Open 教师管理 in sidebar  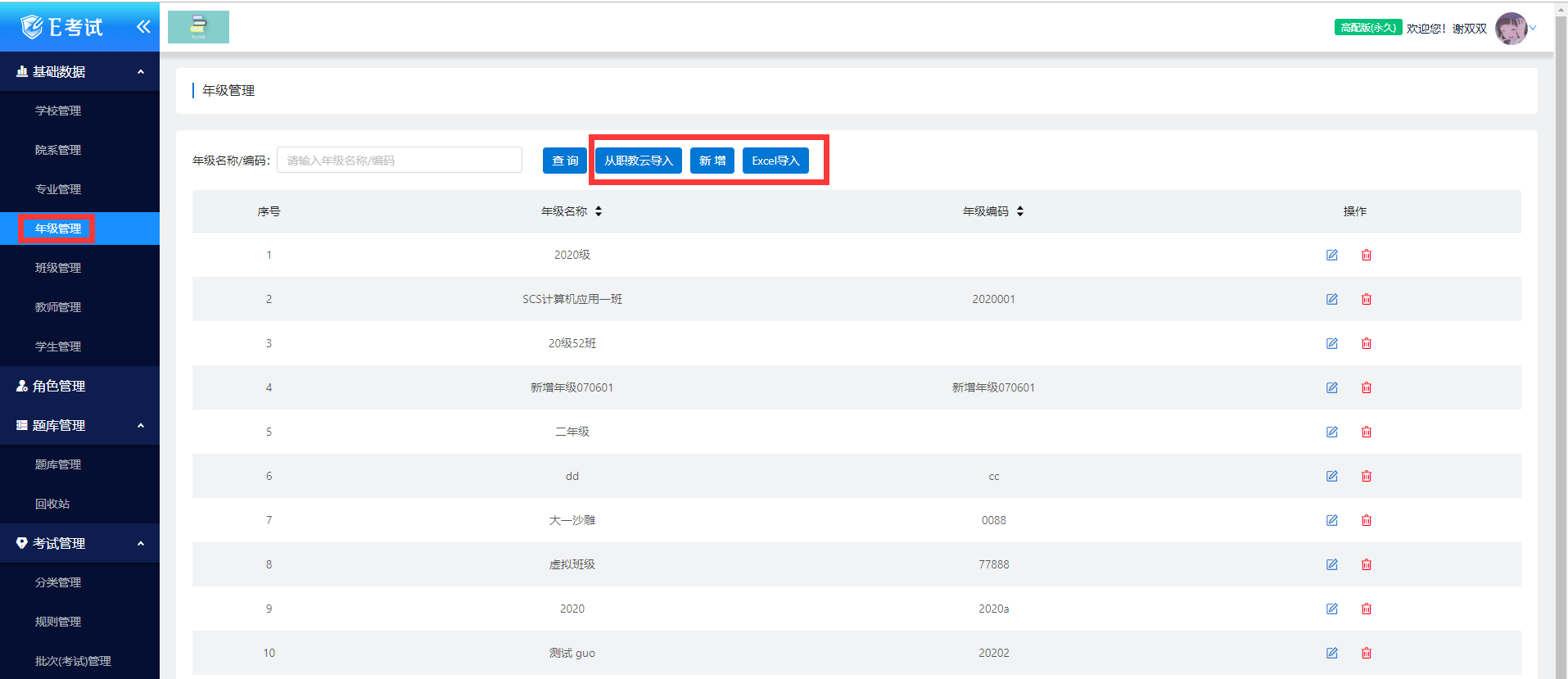click(x=58, y=307)
